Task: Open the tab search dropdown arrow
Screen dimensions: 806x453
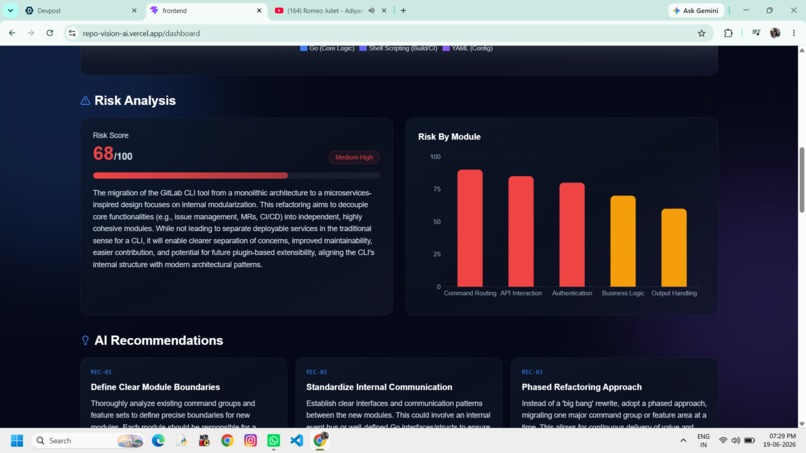Action: click(x=10, y=10)
